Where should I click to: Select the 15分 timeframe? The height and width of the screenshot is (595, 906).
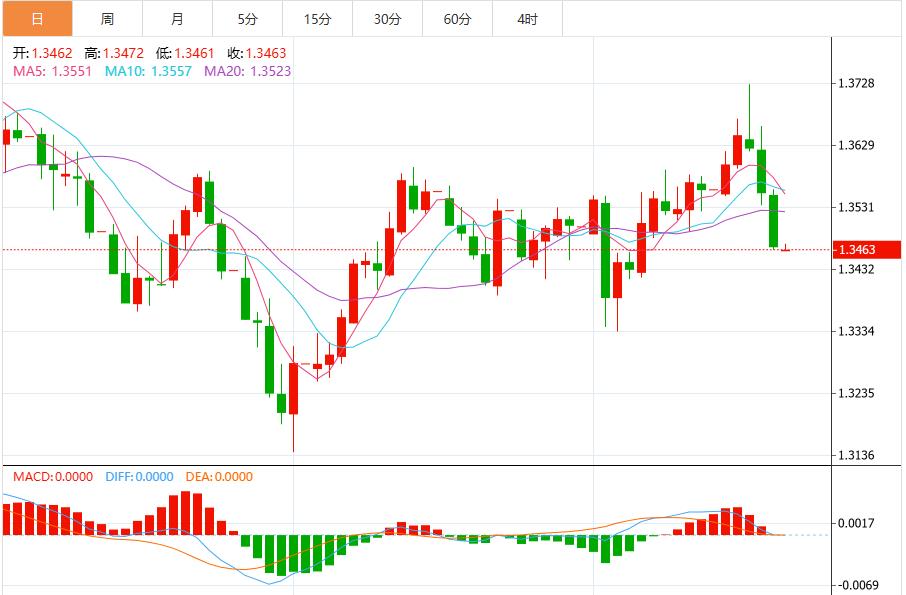(x=317, y=17)
